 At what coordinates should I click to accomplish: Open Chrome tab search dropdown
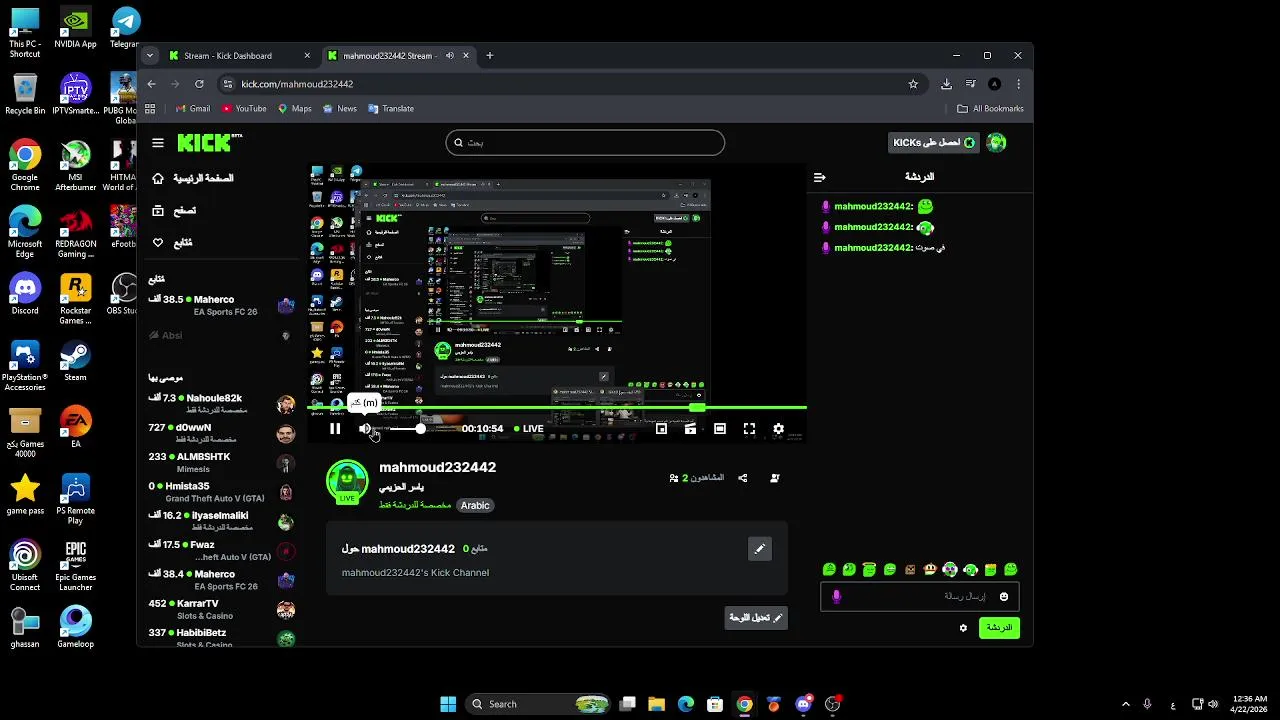[x=150, y=56]
